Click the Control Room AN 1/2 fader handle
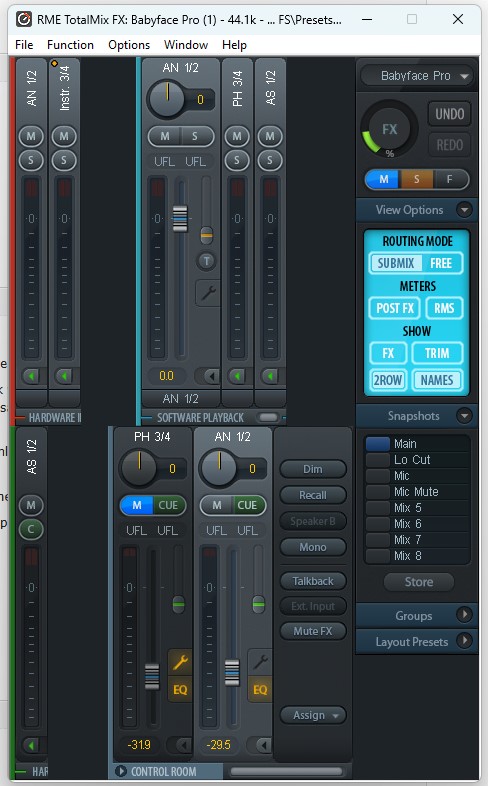 pyautogui.click(x=232, y=672)
